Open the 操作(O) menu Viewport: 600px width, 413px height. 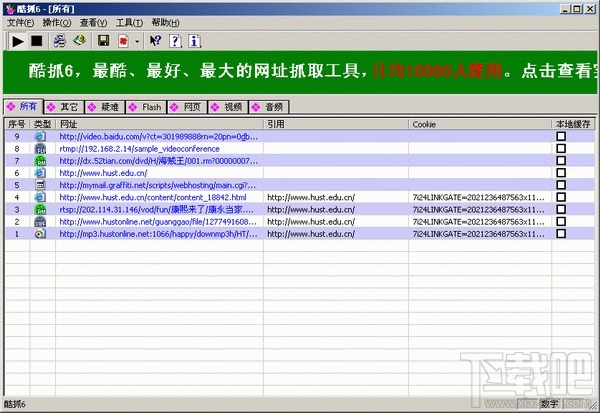point(57,23)
